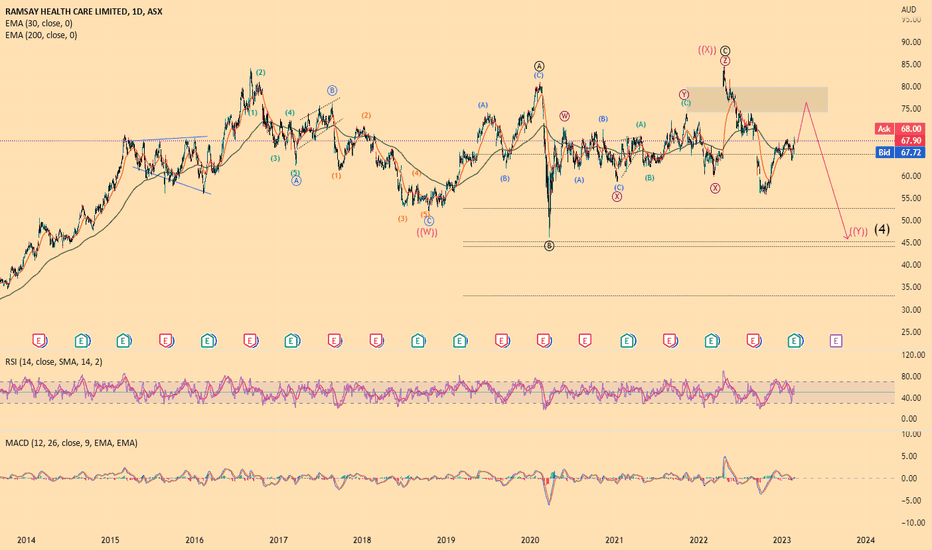Image resolution: width=932 pixels, height=550 pixels.
Task: Click the red Ask 68.00 price label
Action: [900, 129]
